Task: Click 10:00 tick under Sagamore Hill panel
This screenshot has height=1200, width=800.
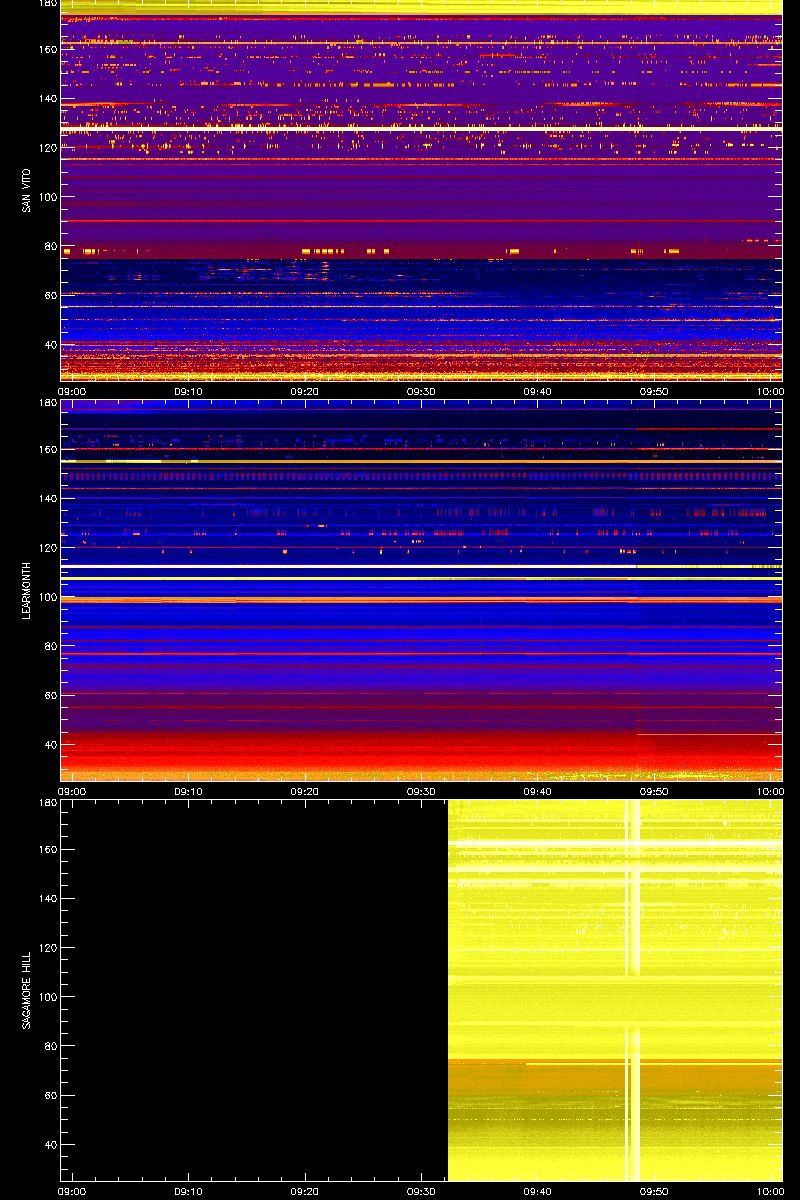Action: (x=770, y=1192)
